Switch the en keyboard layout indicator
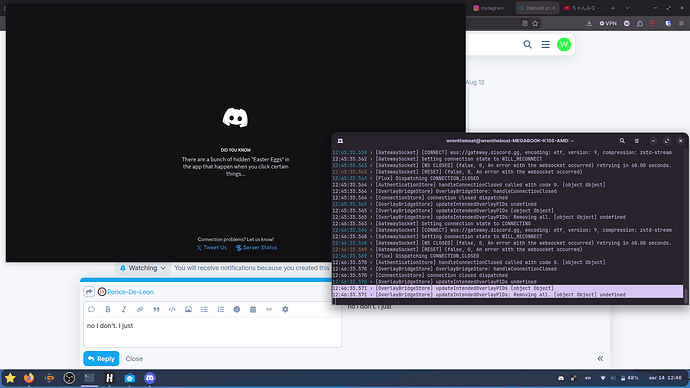 click(588, 378)
